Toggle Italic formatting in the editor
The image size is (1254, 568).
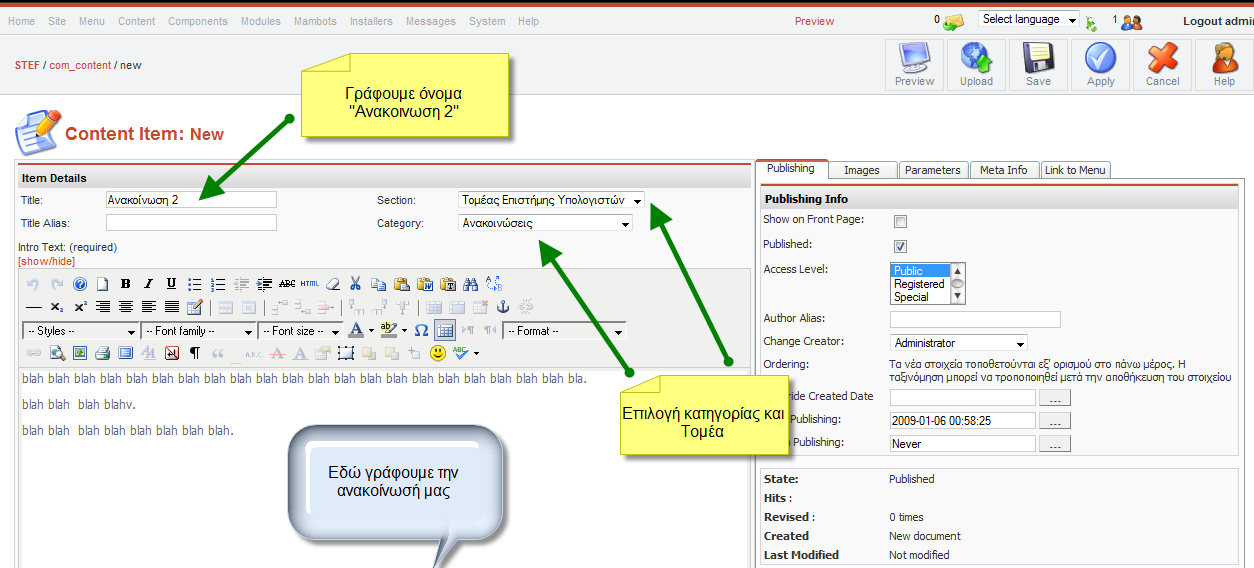[x=148, y=284]
